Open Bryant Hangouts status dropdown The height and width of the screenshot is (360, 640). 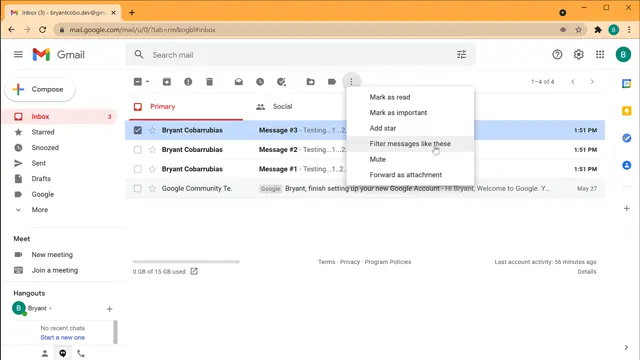(50, 309)
